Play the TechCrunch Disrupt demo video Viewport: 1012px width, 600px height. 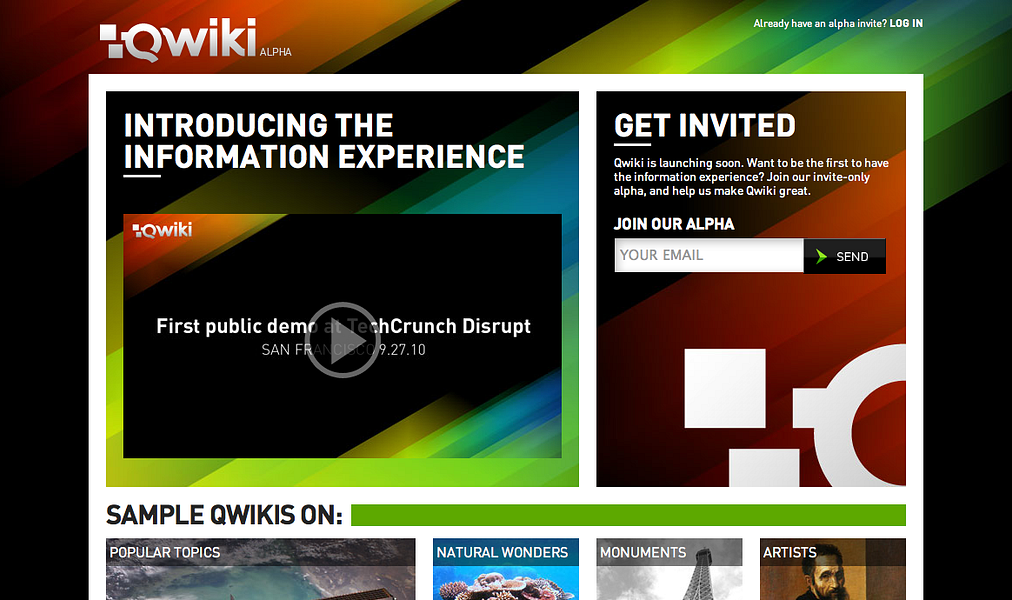tap(342, 342)
